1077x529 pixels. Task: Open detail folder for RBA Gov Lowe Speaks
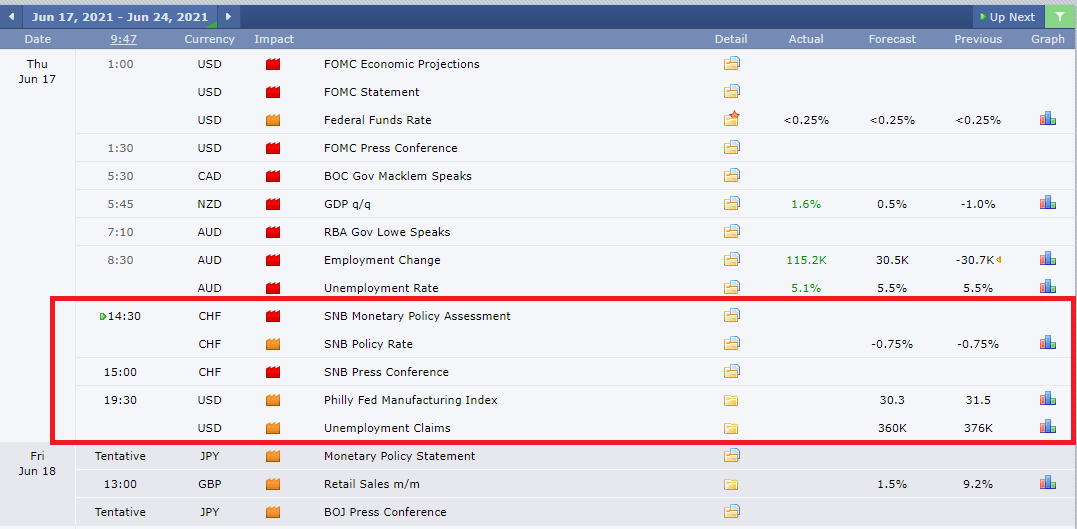click(x=732, y=232)
